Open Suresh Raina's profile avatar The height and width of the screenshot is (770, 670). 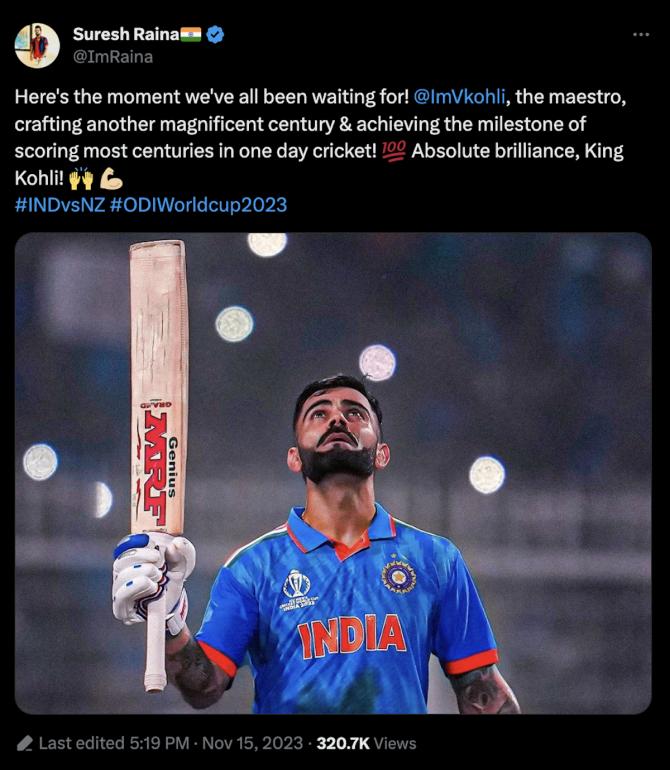(x=37, y=45)
